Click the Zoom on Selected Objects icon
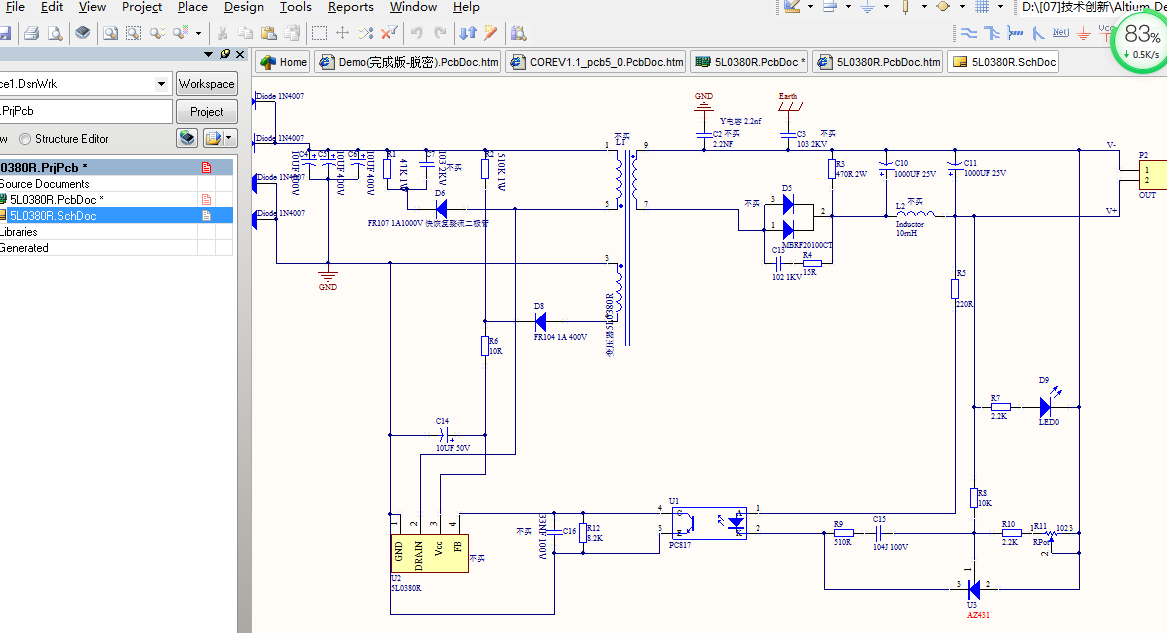The width and height of the screenshot is (1167, 633). click(157, 33)
